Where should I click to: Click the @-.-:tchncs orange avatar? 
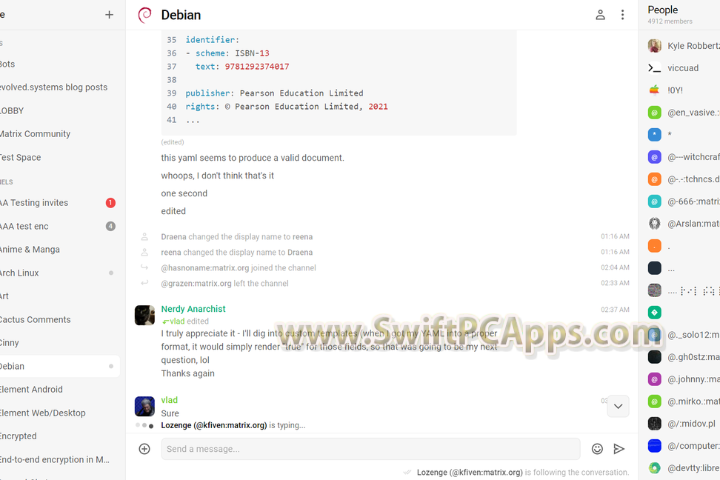(654, 179)
